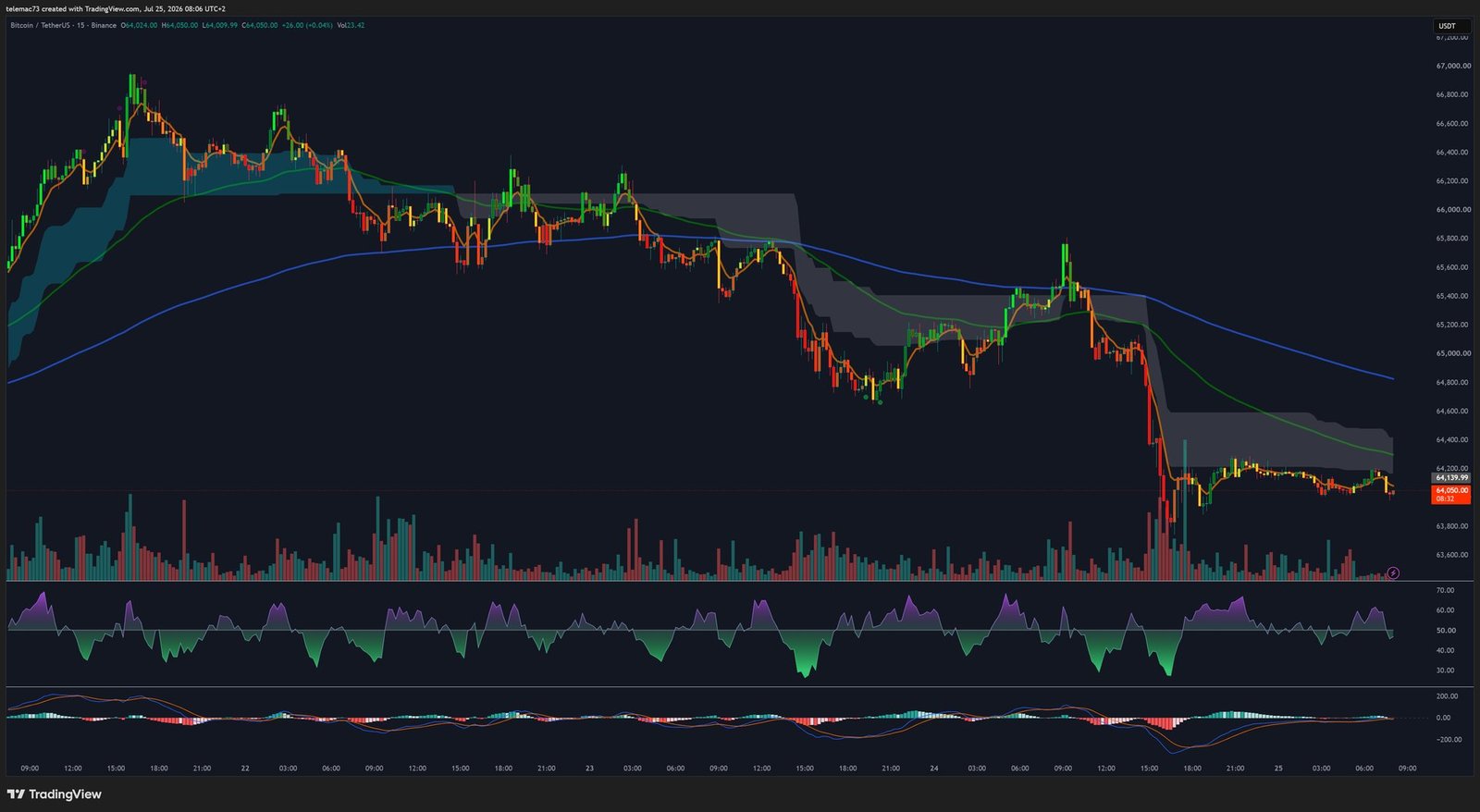The width and height of the screenshot is (1480, 812).
Task: Click the 25 date label on time axis
Action: pos(1278,769)
